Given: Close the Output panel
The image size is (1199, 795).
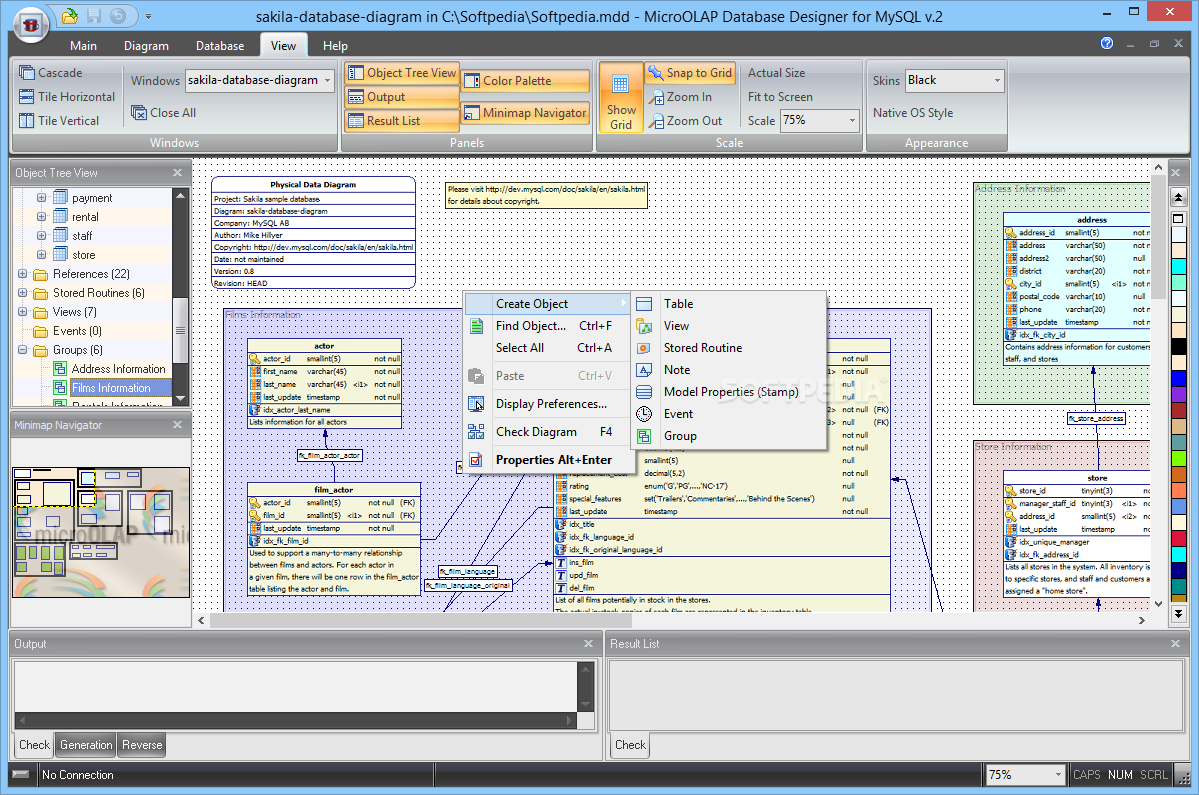Looking at the screenshot, I should point(588,644).
